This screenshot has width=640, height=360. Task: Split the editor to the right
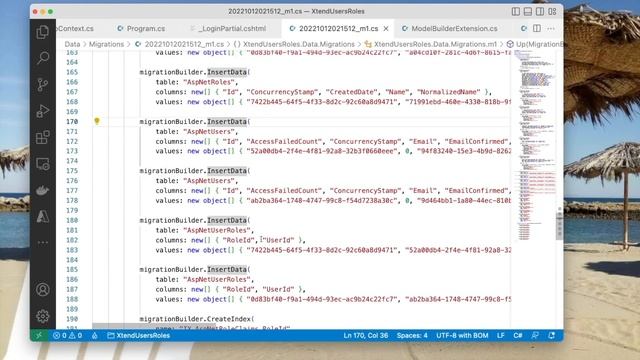click(537, 29)
